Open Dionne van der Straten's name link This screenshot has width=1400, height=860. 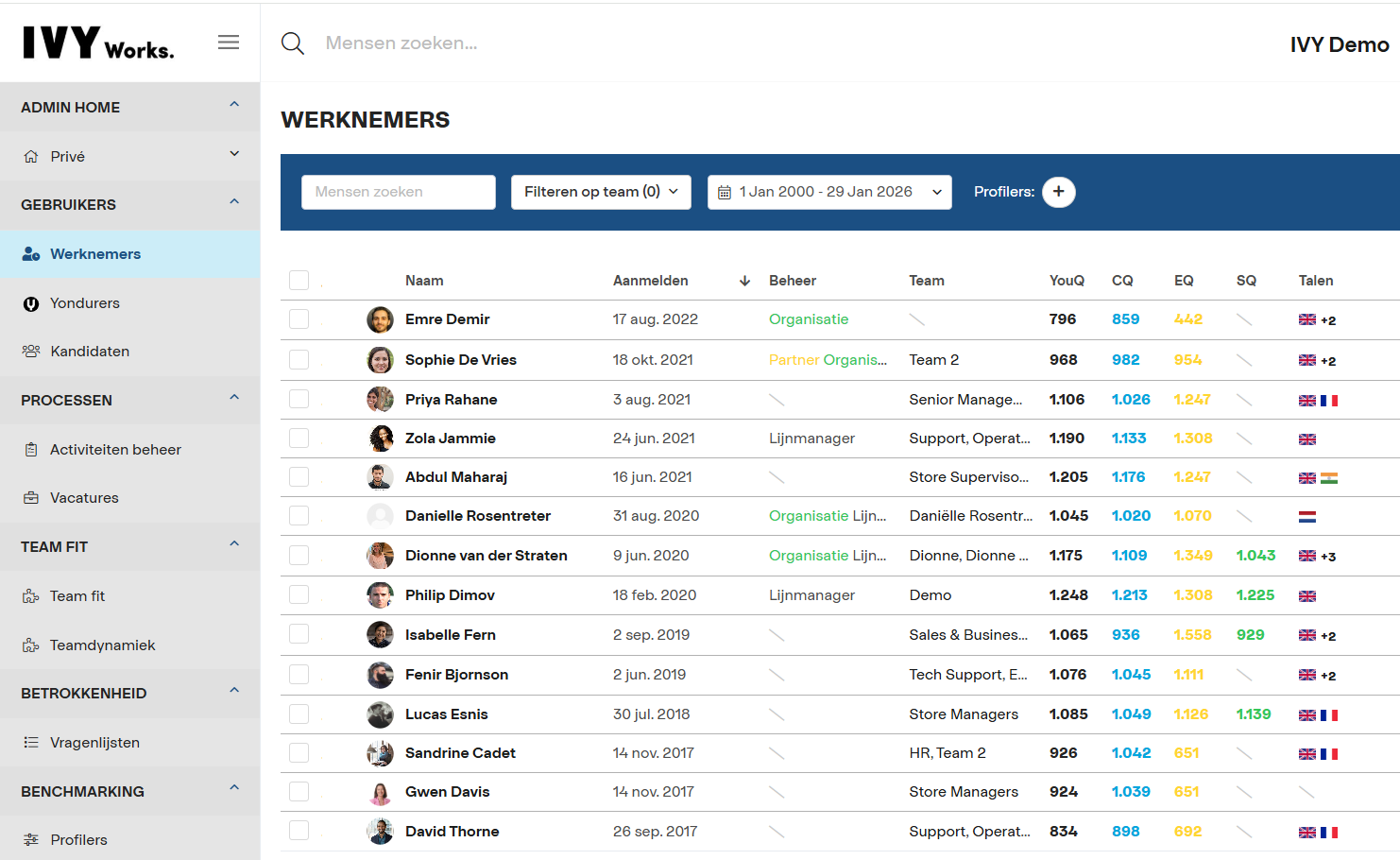(486, 556)
